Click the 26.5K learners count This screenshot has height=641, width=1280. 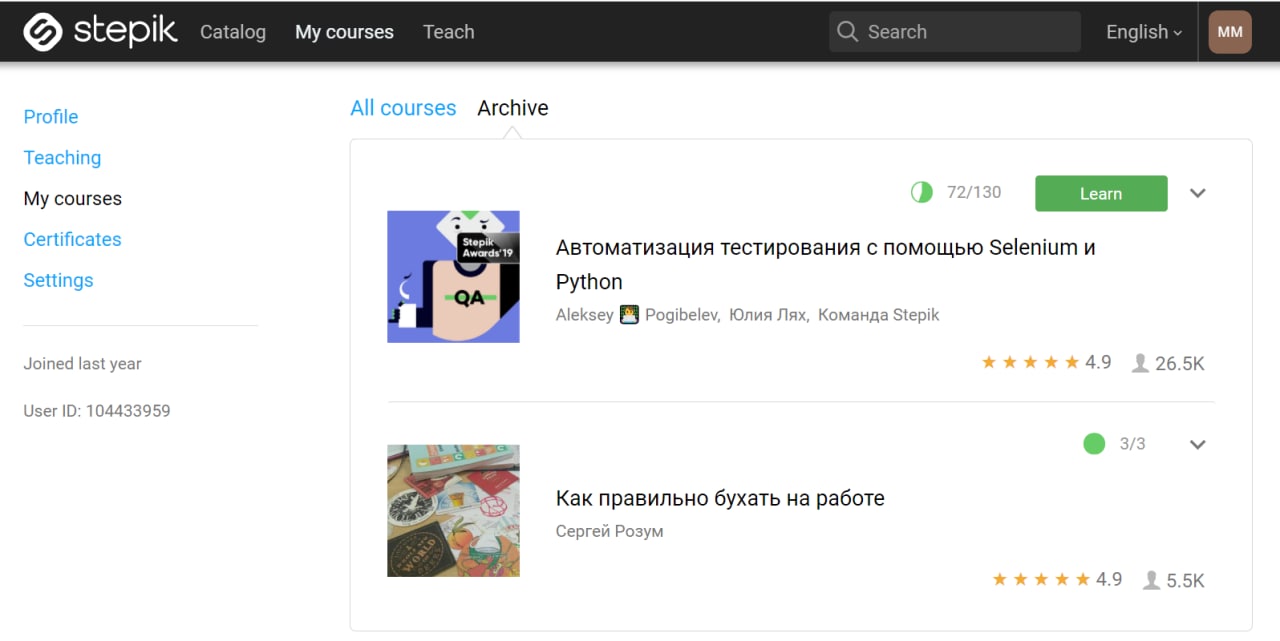point(1180,363)
